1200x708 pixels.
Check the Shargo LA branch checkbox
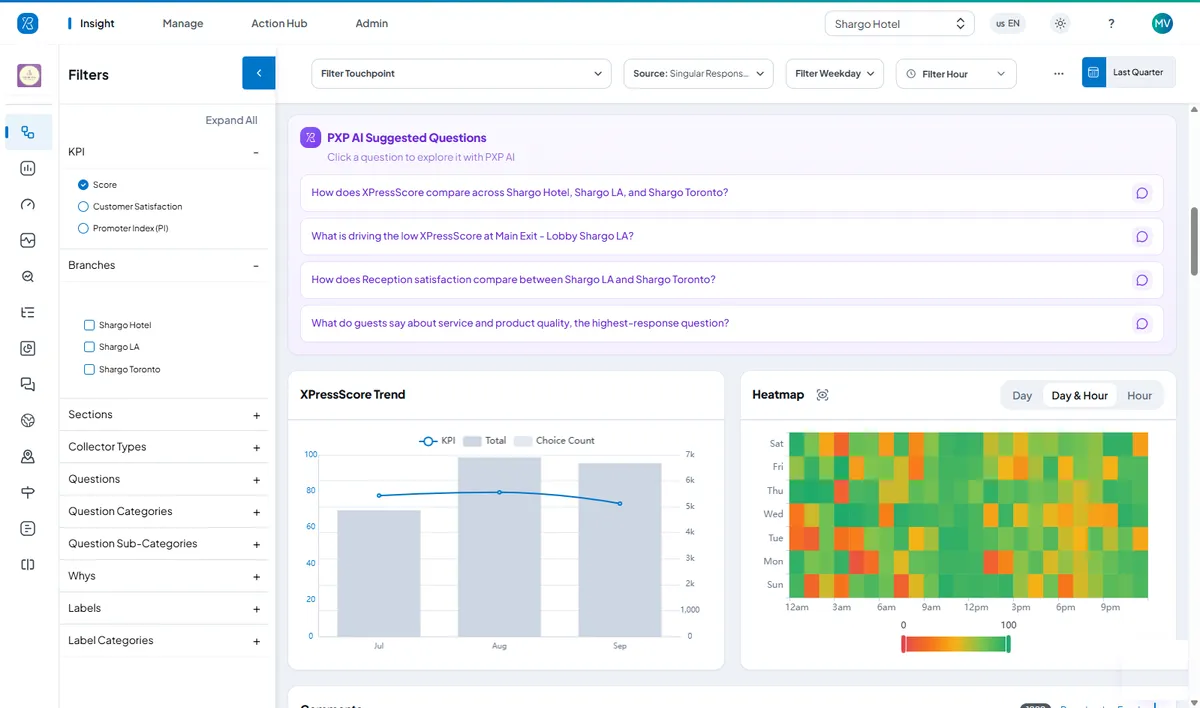click(x=89, y=347)
